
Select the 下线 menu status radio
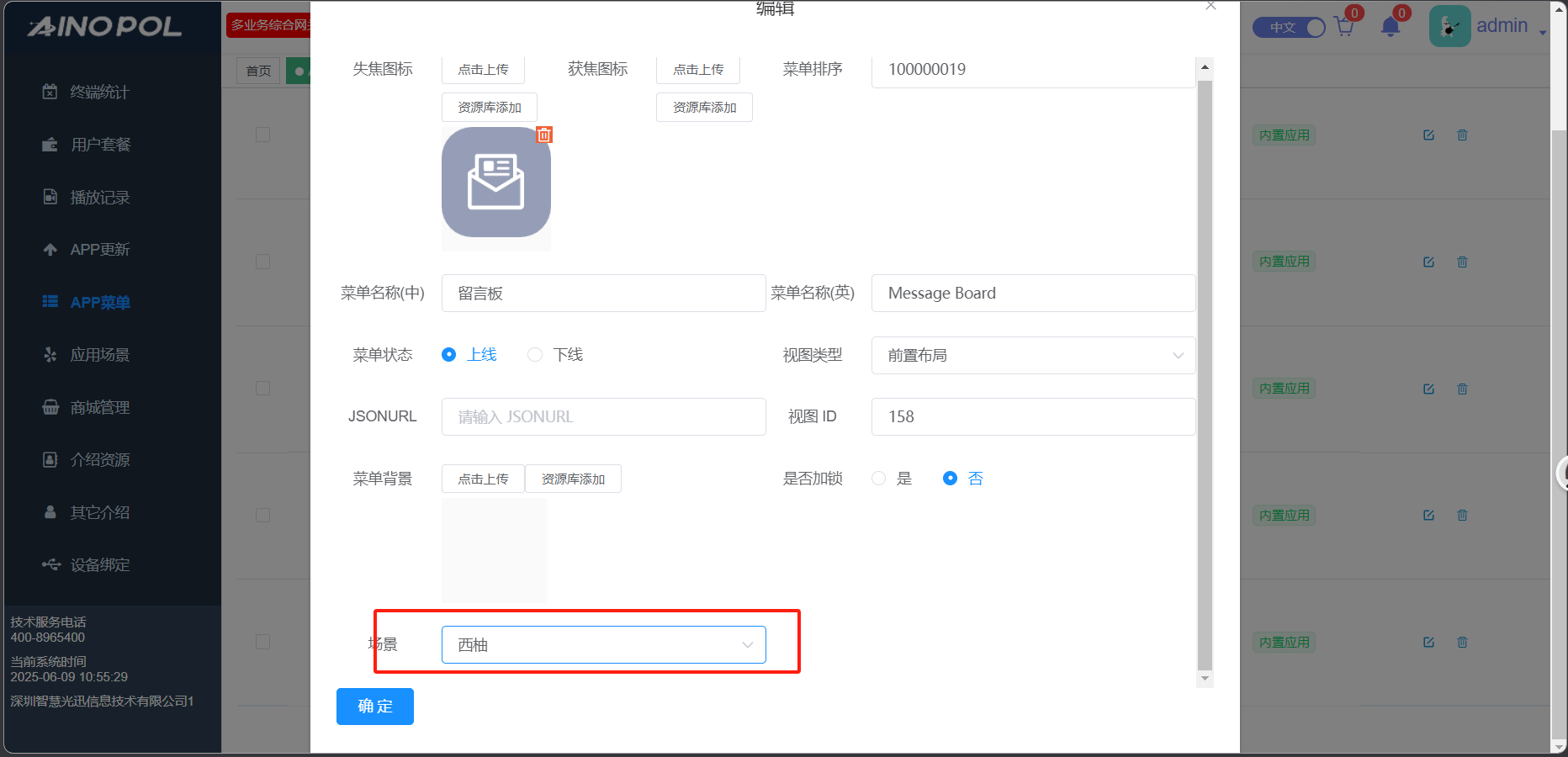point(535,355)
